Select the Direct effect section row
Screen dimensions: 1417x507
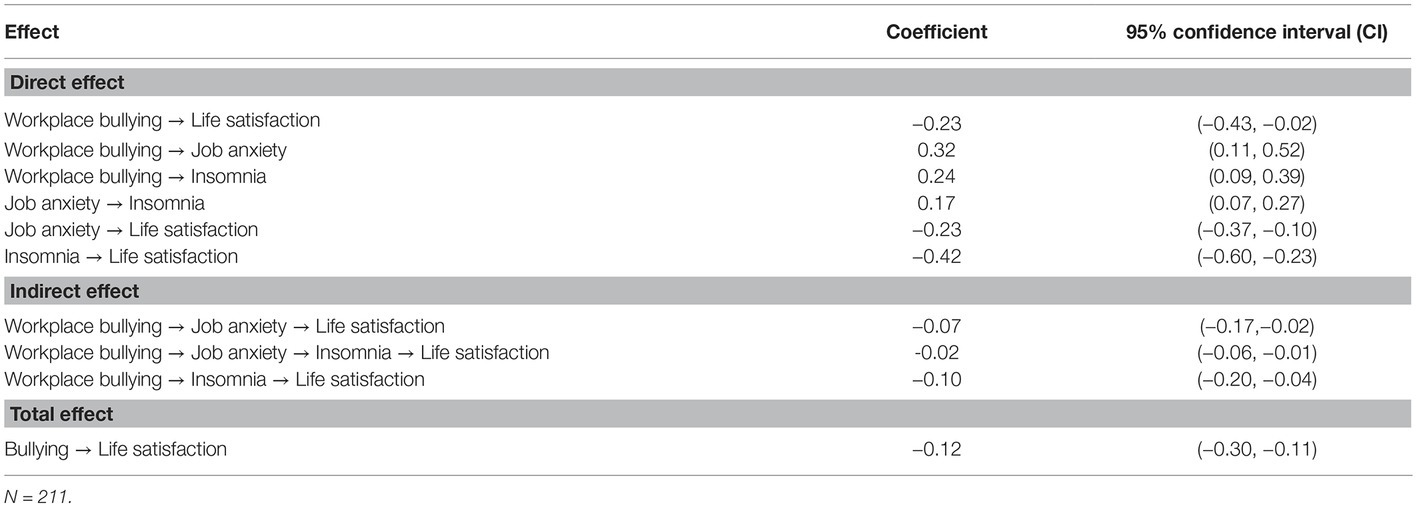tap(708, 83)
